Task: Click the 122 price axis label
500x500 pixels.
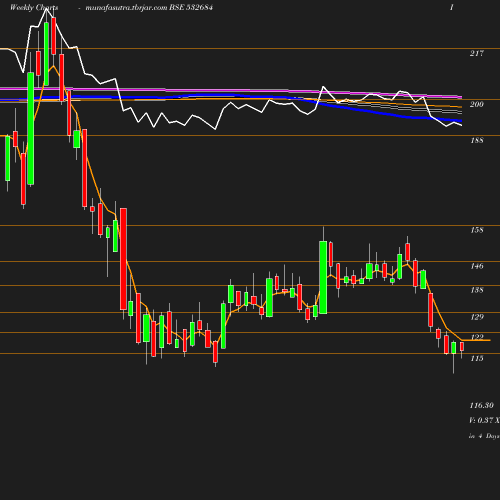Action: pyautogui.click(x=477, y=337)
